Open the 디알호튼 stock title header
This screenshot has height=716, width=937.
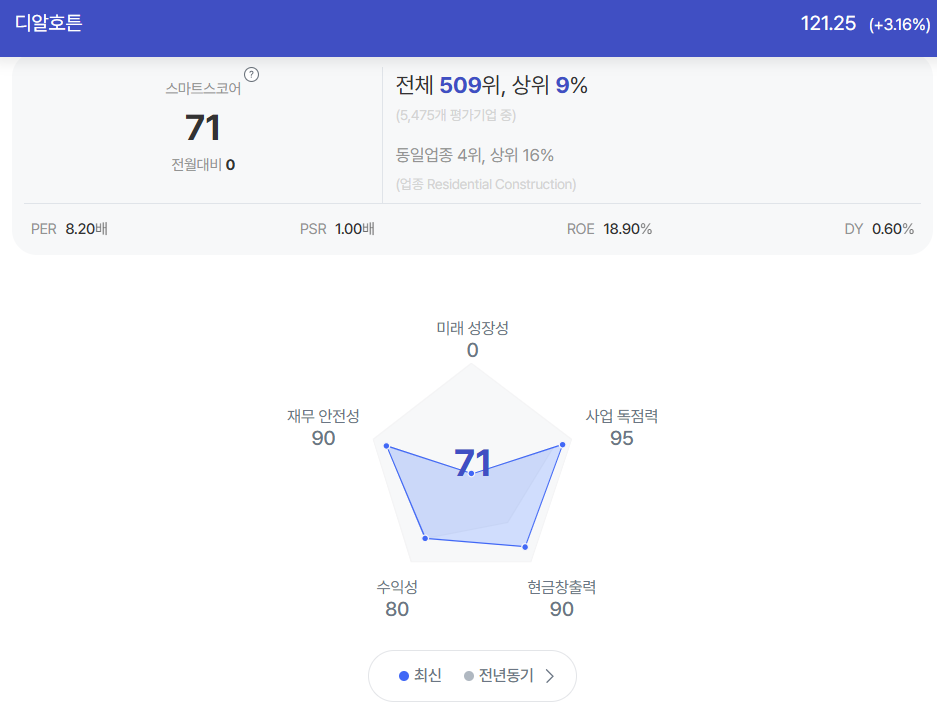click(x=48, y=23)
